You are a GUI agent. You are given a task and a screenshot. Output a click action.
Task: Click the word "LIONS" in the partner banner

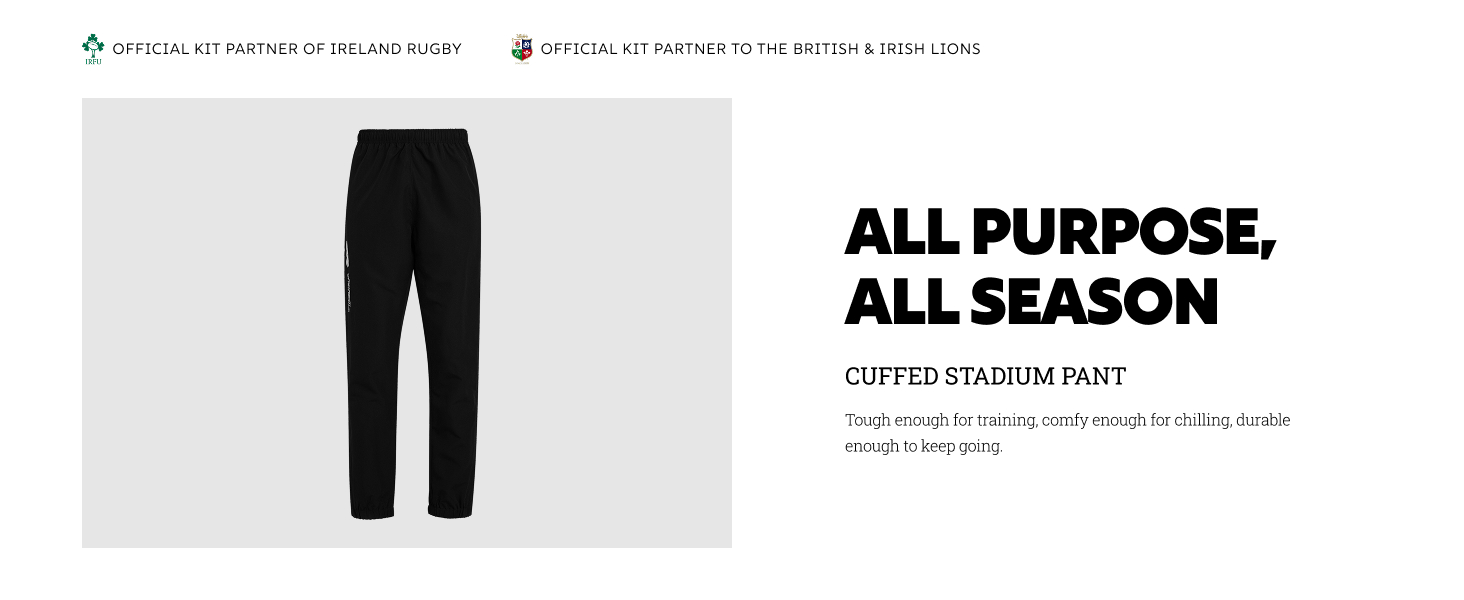(x=954, y=49)
